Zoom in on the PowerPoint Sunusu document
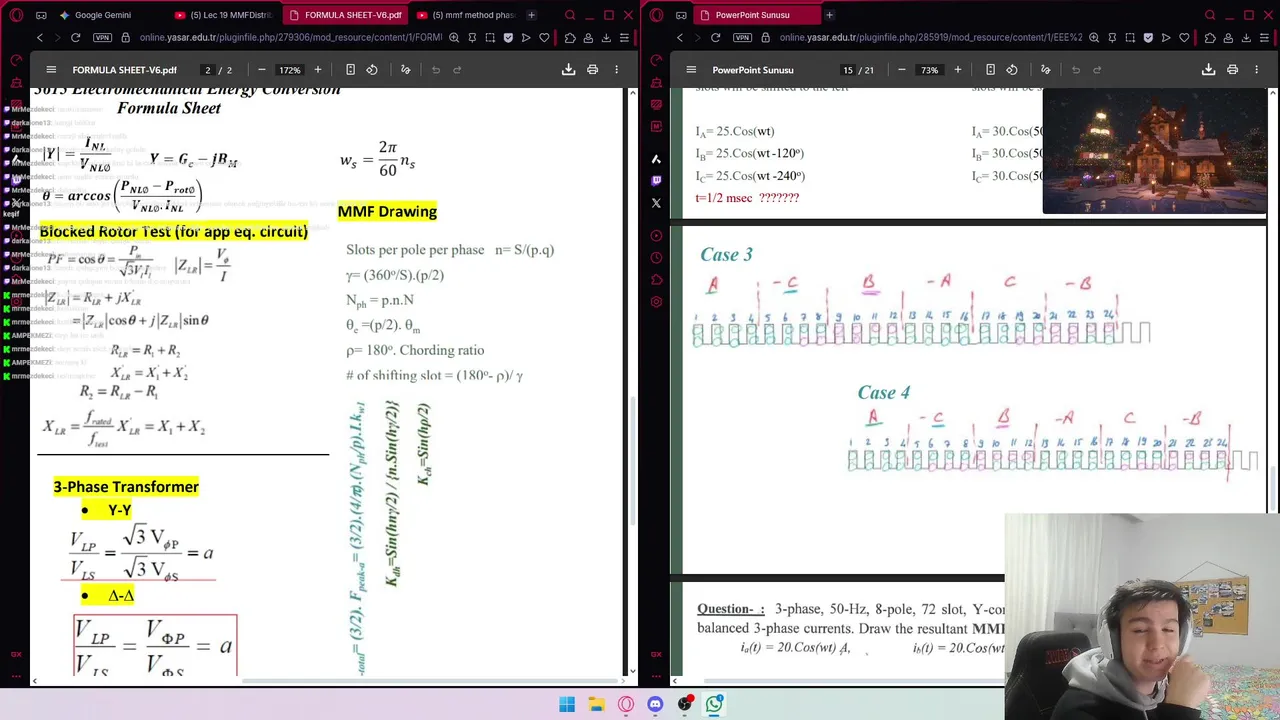This screenshot has height=720, width=1280. 957,70
